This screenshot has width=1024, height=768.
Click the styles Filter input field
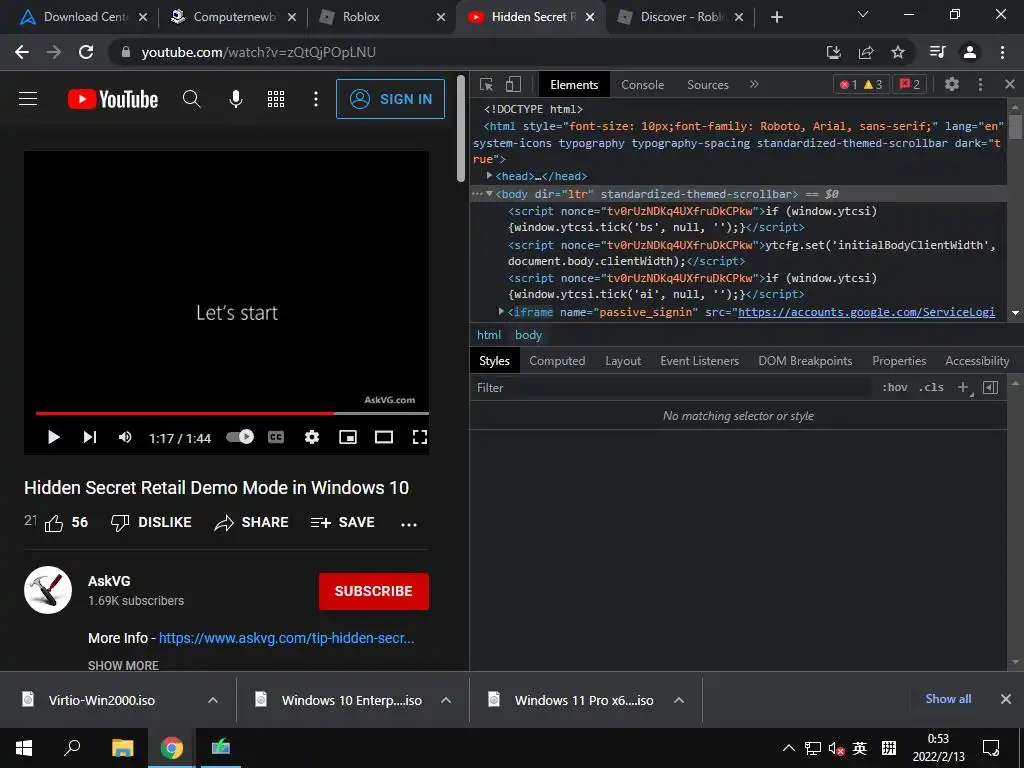(x=673, y=387)
